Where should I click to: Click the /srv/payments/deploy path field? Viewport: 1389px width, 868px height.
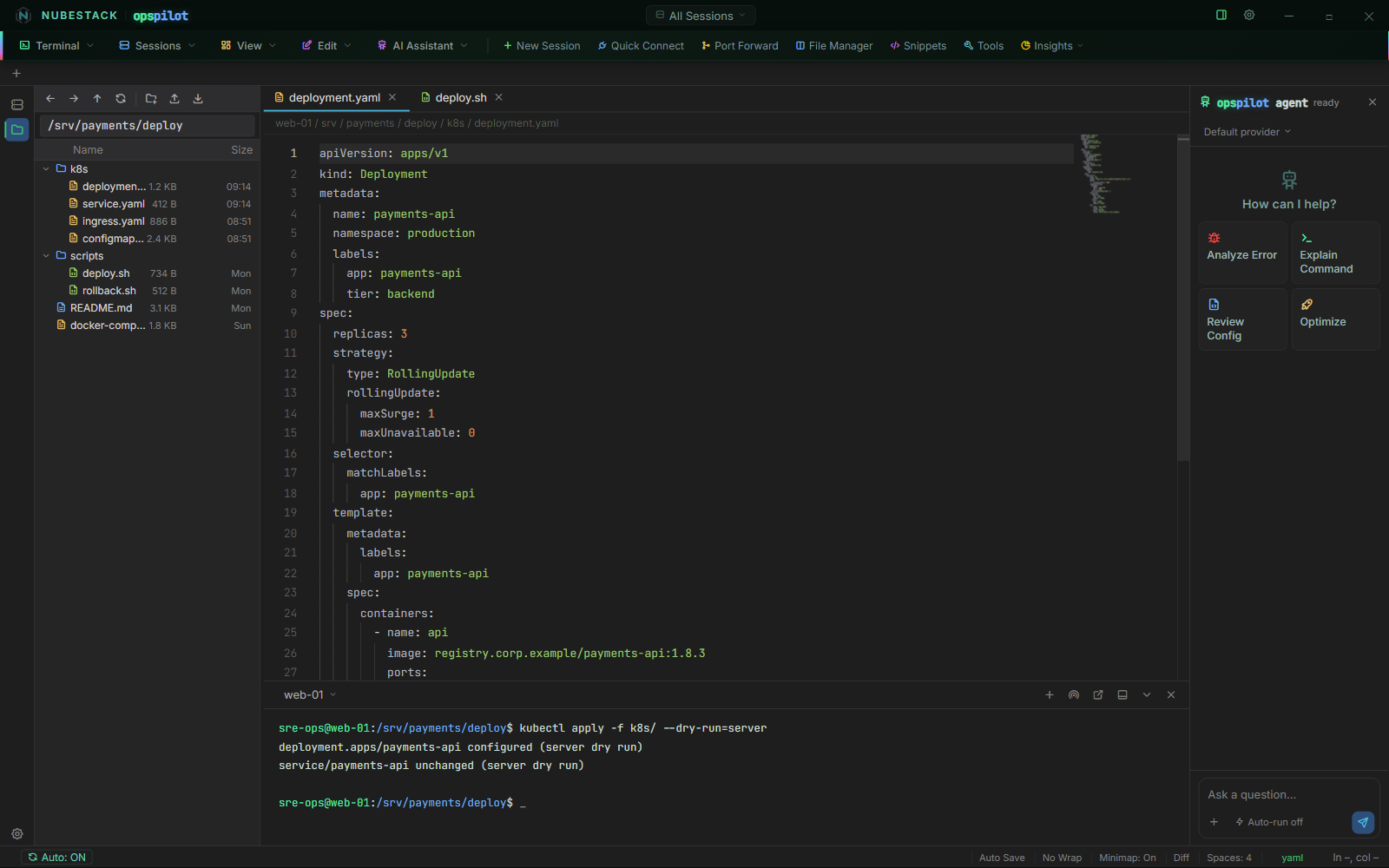click(x=148, y=126)
